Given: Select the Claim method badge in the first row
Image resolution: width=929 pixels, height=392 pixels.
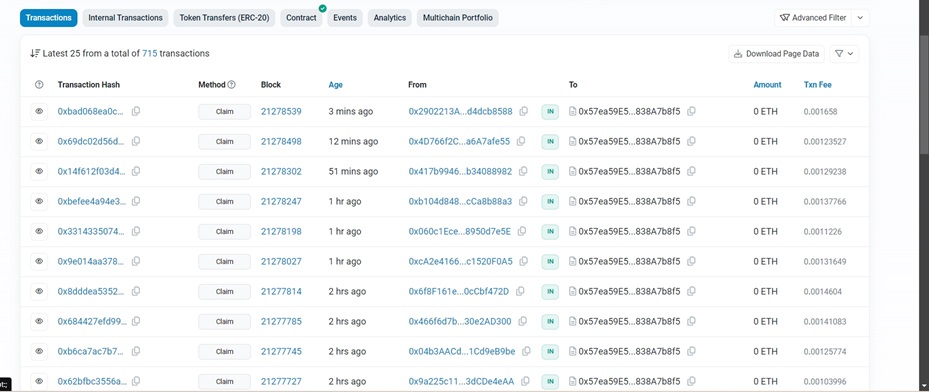Looking at the screenshot, I should (225, 111).
